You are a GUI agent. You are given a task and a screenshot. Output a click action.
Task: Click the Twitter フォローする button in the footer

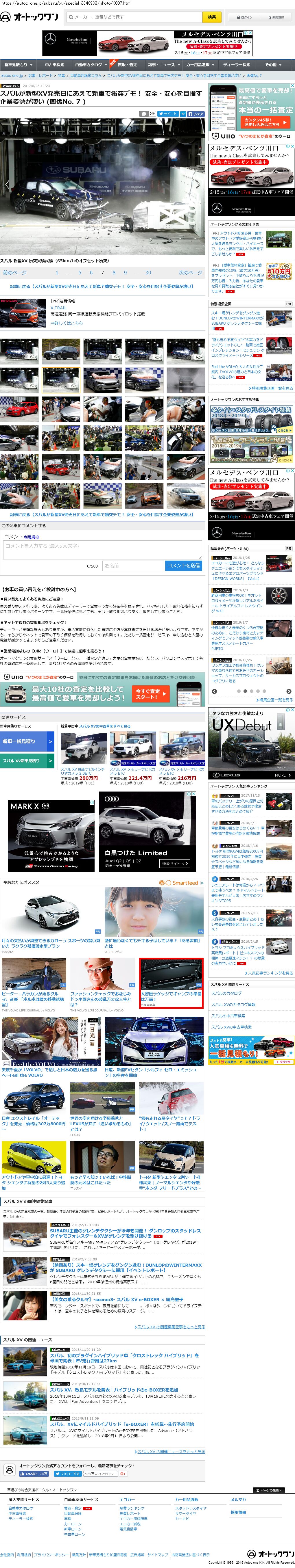(x=67, y=1474)
